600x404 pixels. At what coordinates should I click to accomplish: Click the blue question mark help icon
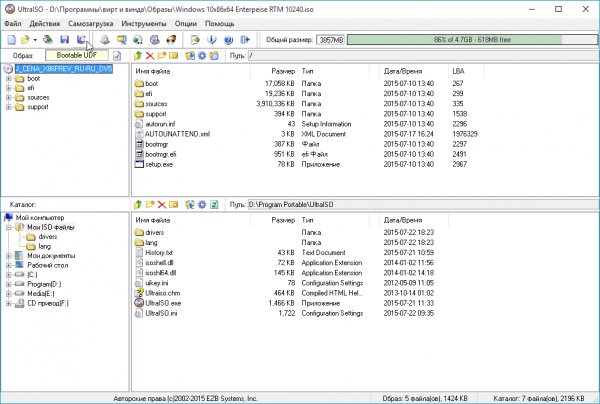pos(228,40)
